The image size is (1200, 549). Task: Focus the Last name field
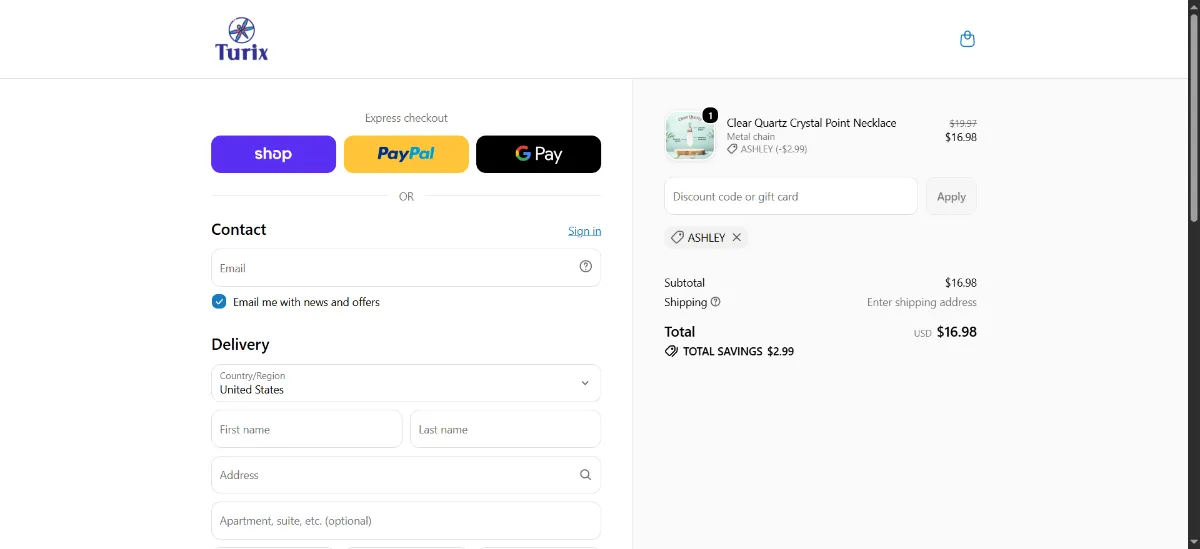[505, 429]
